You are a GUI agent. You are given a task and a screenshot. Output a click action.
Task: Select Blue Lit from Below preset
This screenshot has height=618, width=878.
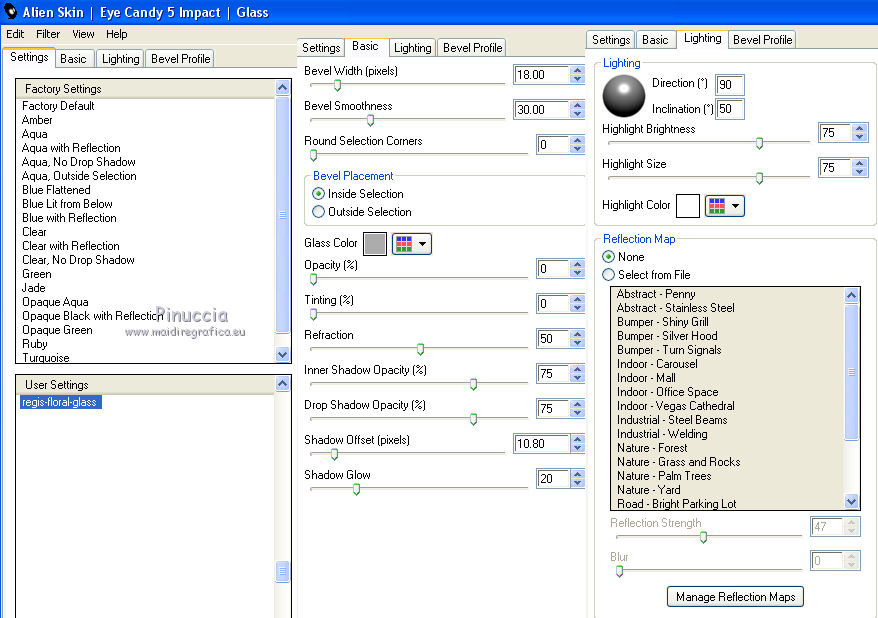67,204
